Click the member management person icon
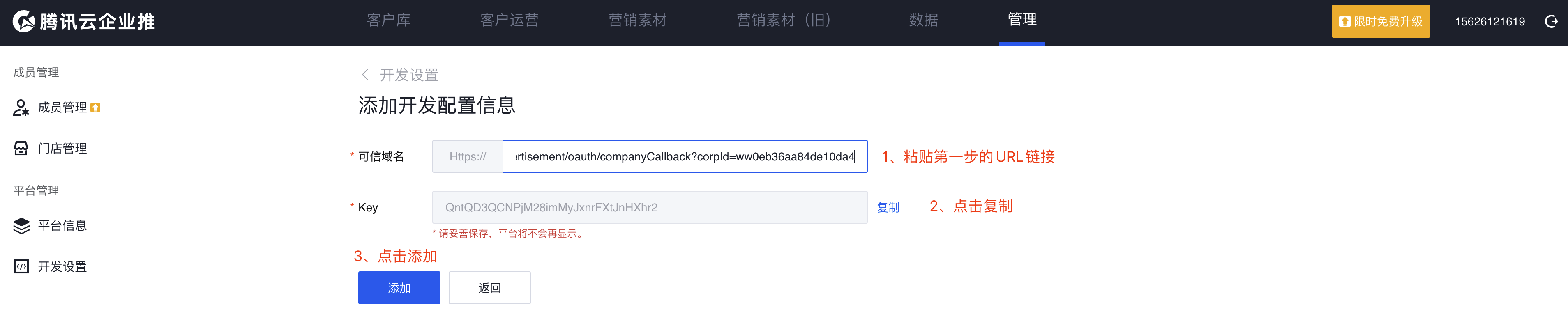 coord(21,108)
